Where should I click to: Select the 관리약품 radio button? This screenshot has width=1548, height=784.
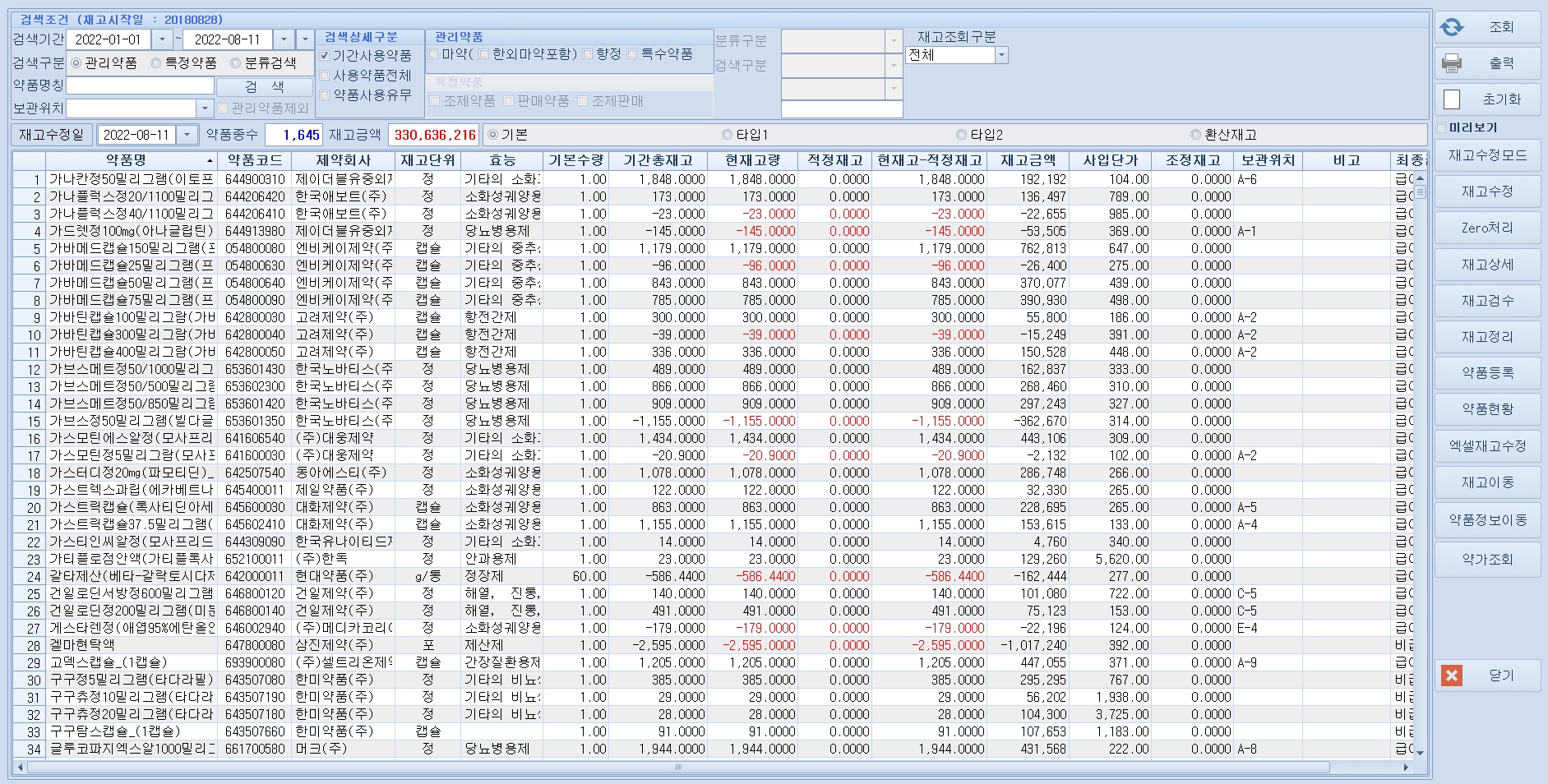point(76,62)
